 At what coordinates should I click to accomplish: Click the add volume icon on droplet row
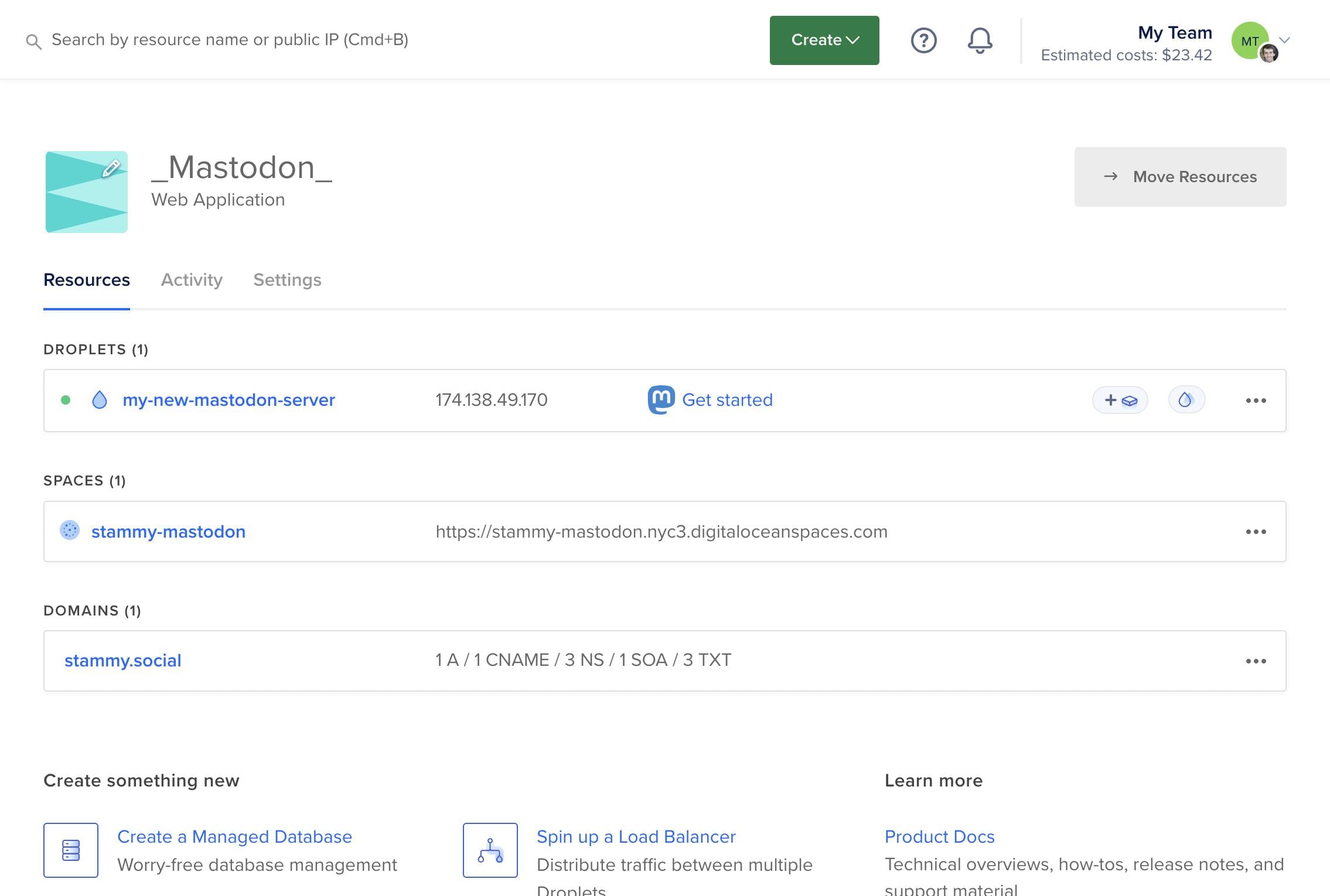(1120, 401)
